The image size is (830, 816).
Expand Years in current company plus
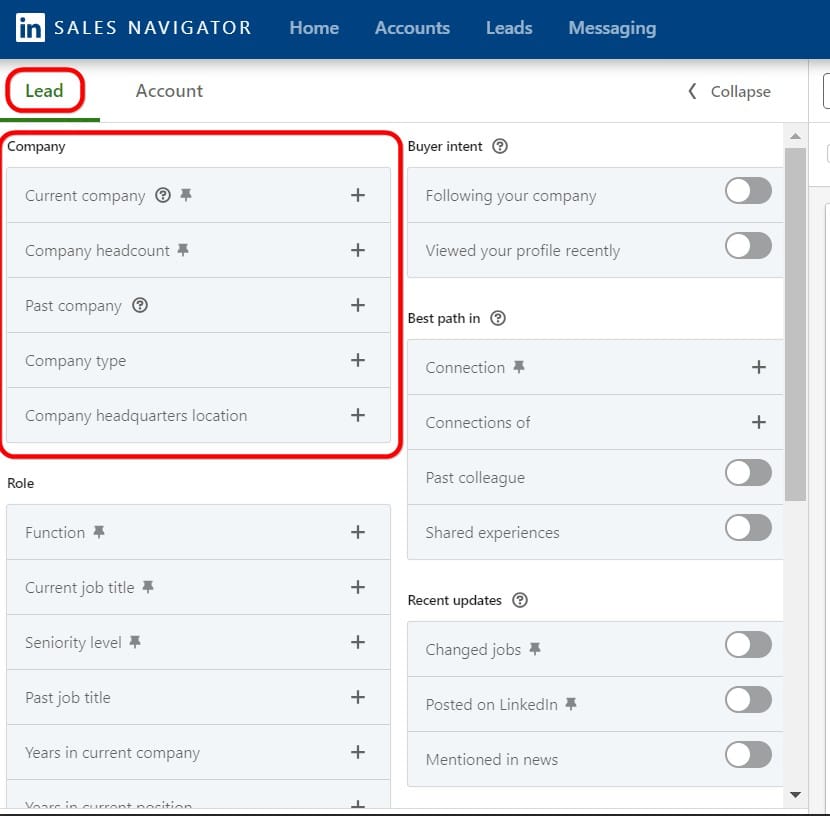point(358,752)
